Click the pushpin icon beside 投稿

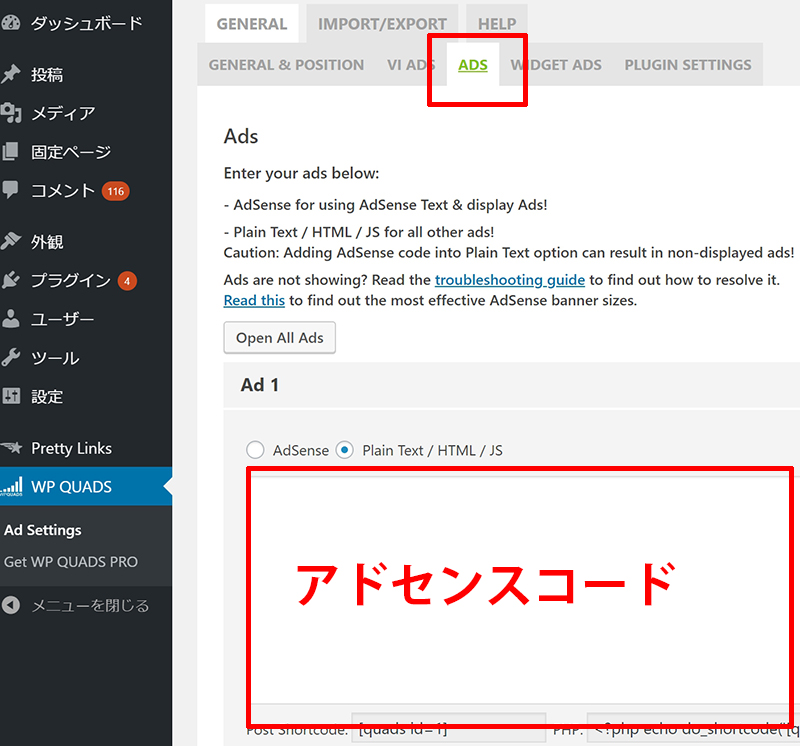click(10, 74)
